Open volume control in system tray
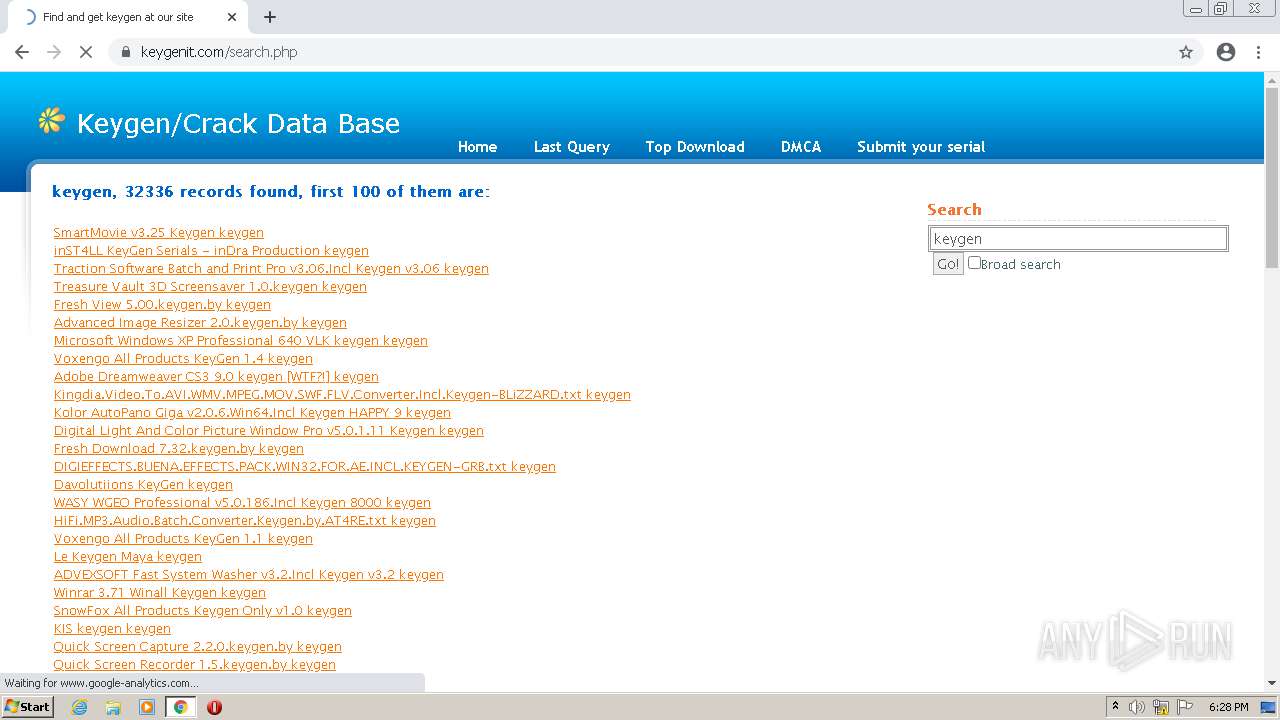Image resolution: width=1280 pixels, height=720 pixels. [1137, 707]
